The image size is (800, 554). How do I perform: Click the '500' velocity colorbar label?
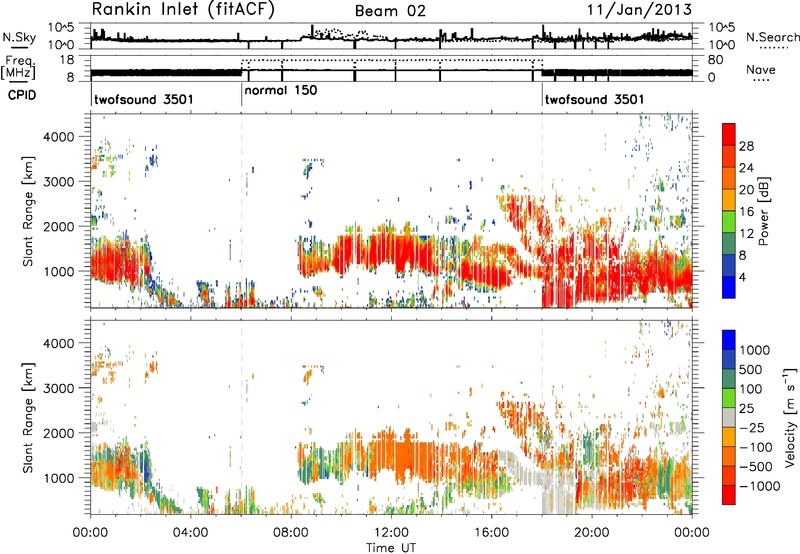pyautogui.click(x=751, y=369)
